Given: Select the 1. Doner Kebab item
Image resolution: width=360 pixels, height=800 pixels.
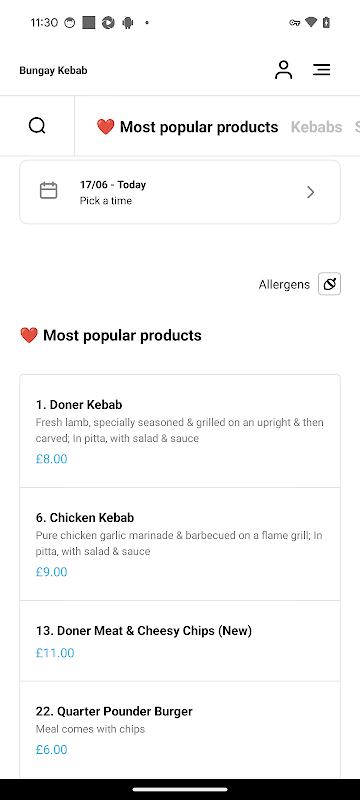Looking at the screenshot, I should [x=180, y=431].
